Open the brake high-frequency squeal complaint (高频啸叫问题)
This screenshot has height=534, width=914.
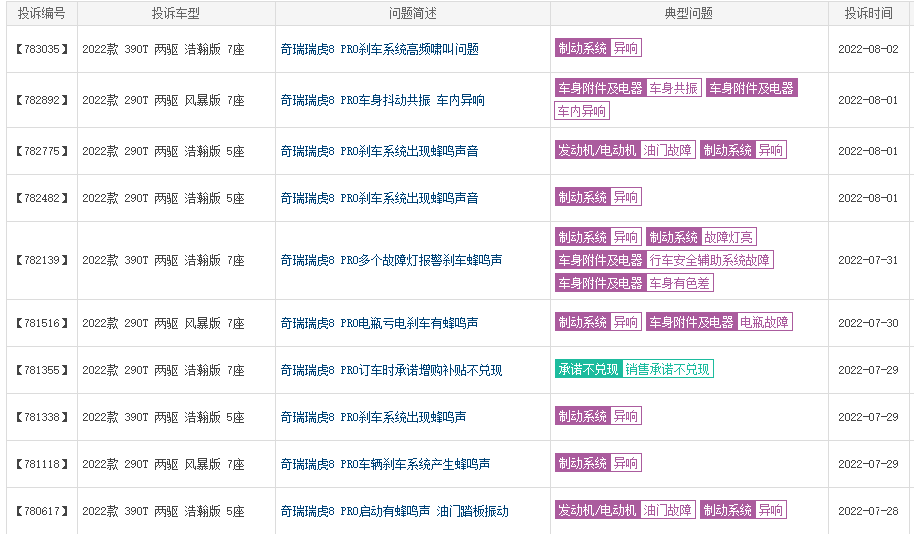(x=379, y=49)
